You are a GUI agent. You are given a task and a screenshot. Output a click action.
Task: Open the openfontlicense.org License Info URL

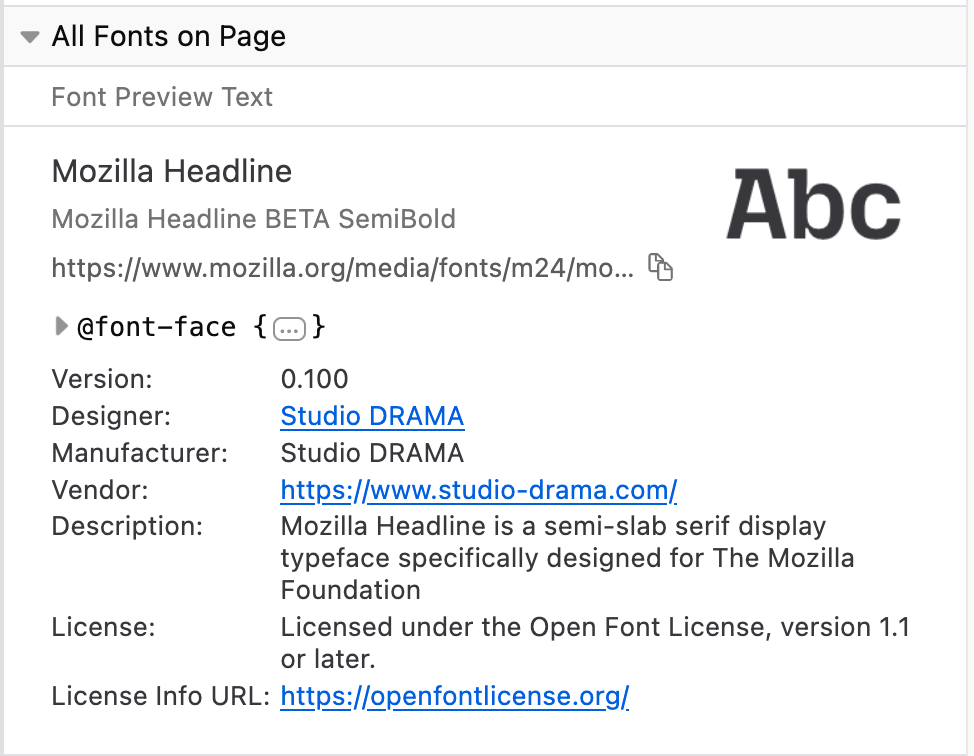pos(455,696)
